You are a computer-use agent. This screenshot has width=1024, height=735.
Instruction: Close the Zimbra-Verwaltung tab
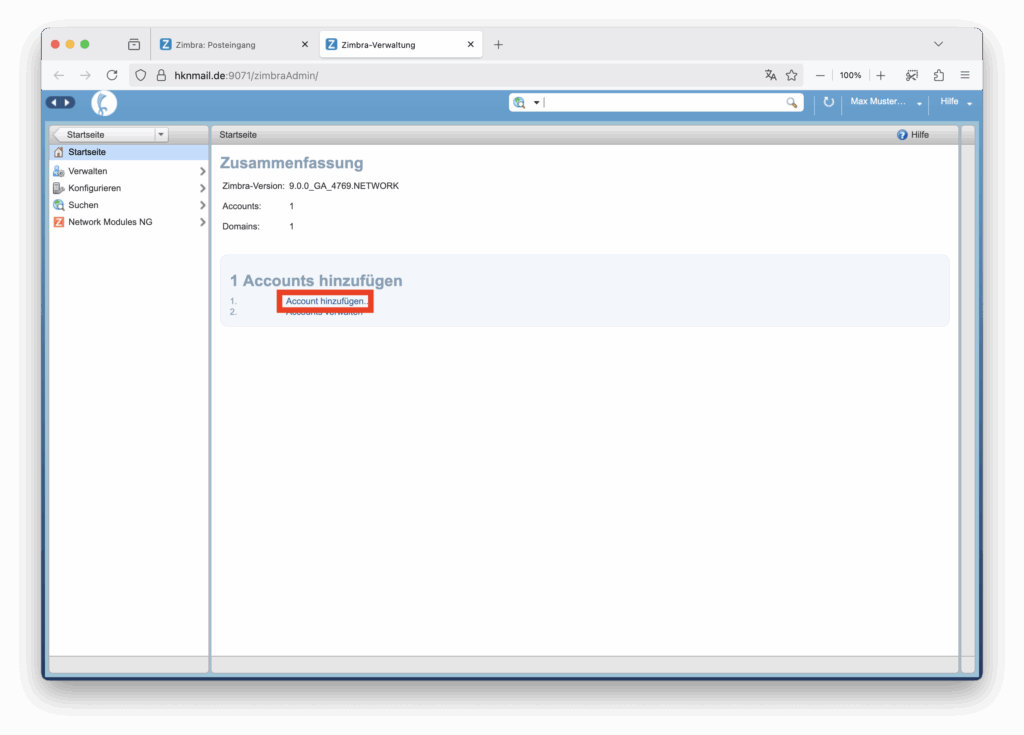pos(470,44)
